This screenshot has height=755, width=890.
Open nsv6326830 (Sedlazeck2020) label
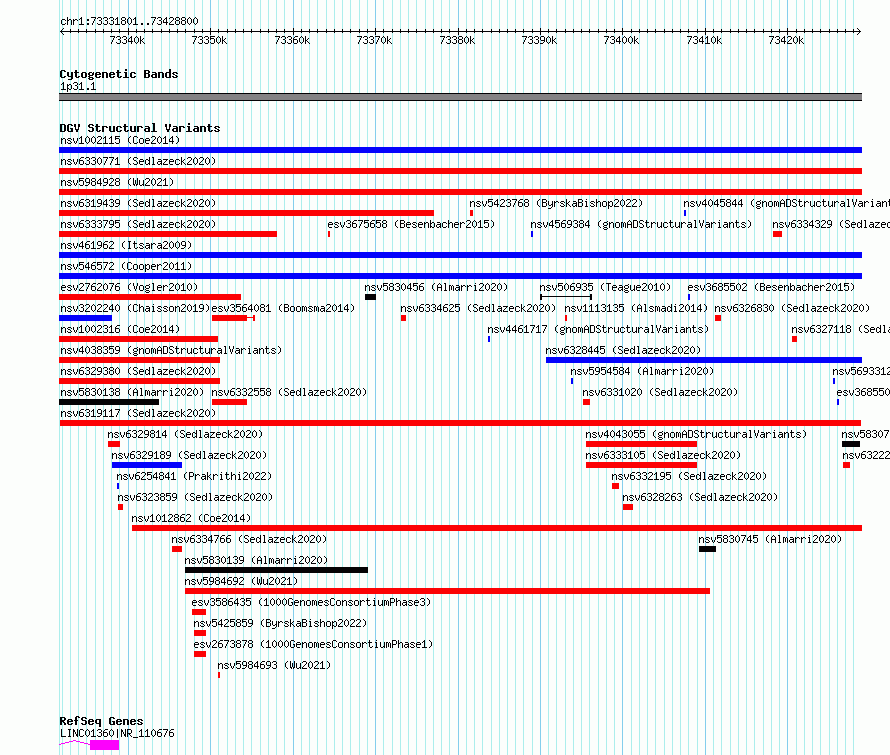point(792,308)
